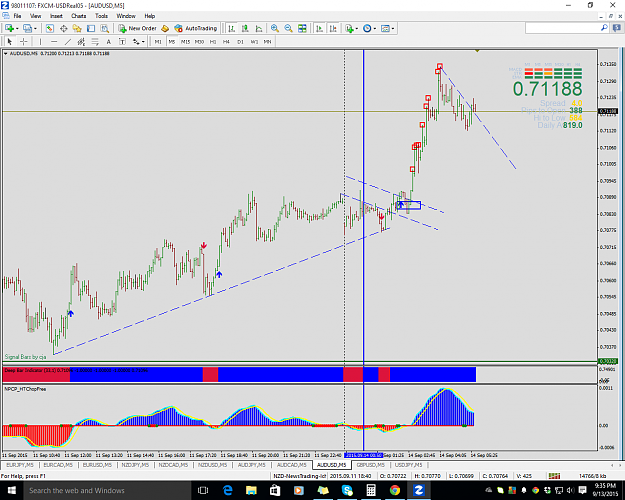Click the New Order button

point(138,28)
